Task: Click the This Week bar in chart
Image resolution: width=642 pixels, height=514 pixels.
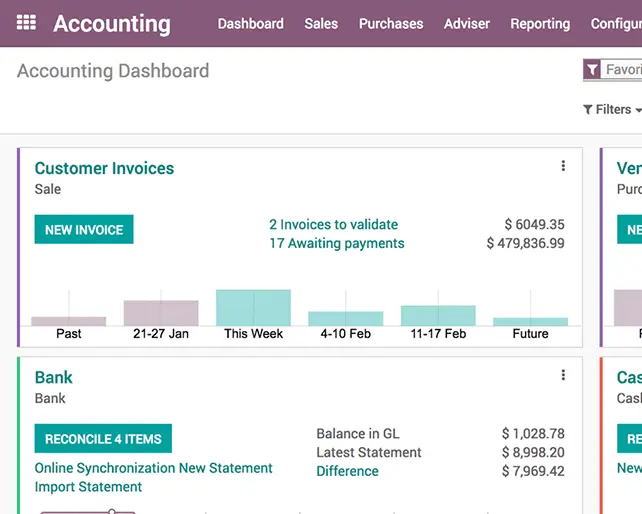Action: pyautogui.click(x=253, y=308)
